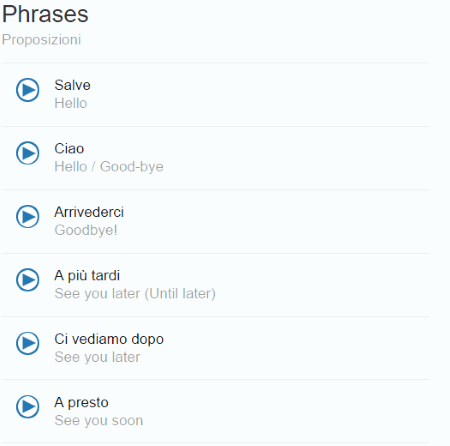The height and width of the screenshot is (446, 450).
Task: Play audio for Salve
Action: pyautogui.click(x=28, y=90)
